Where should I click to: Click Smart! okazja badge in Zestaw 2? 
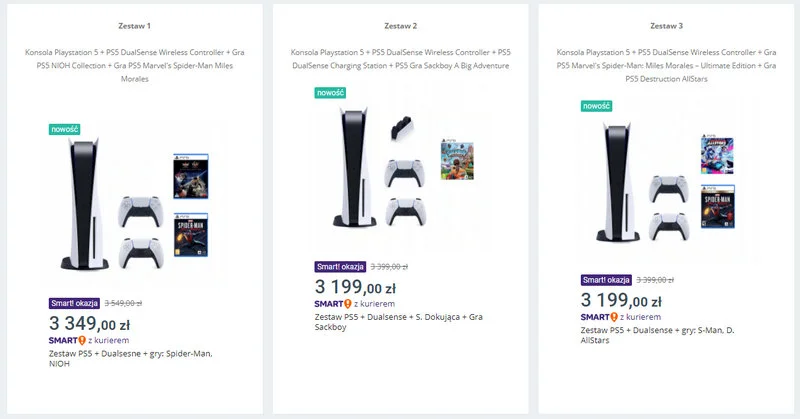point(341,267)
